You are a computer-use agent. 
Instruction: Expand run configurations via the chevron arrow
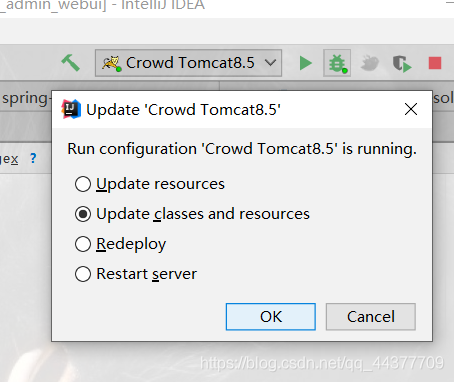[x=270, y=63]
